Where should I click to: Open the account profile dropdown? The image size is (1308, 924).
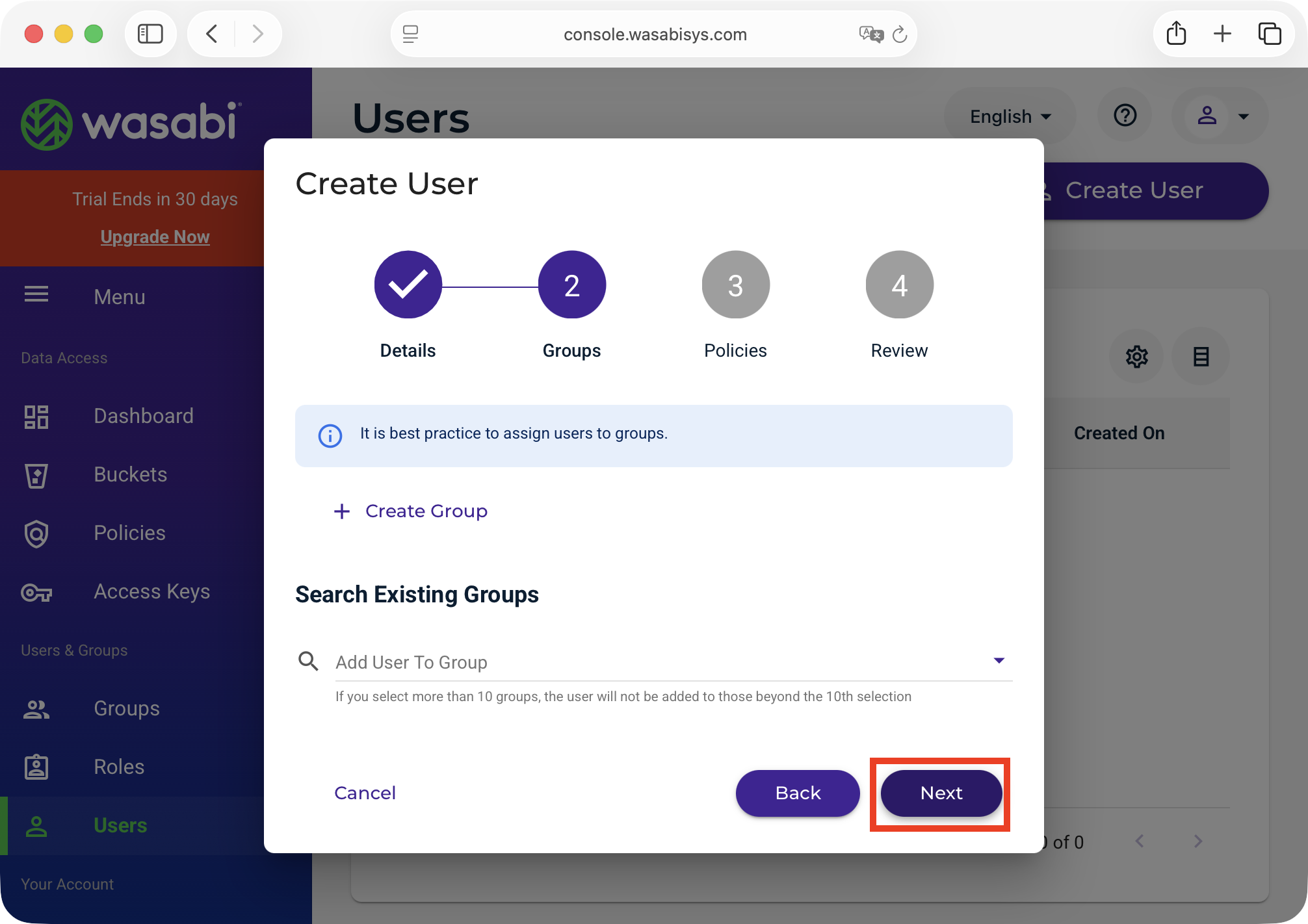click(1220, 116)
